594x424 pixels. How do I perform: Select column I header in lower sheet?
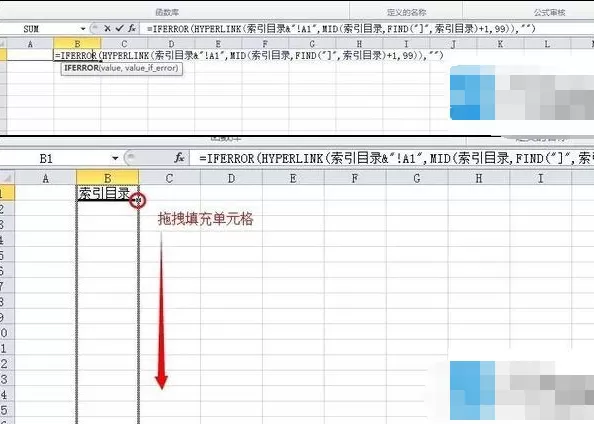(541, 178)
